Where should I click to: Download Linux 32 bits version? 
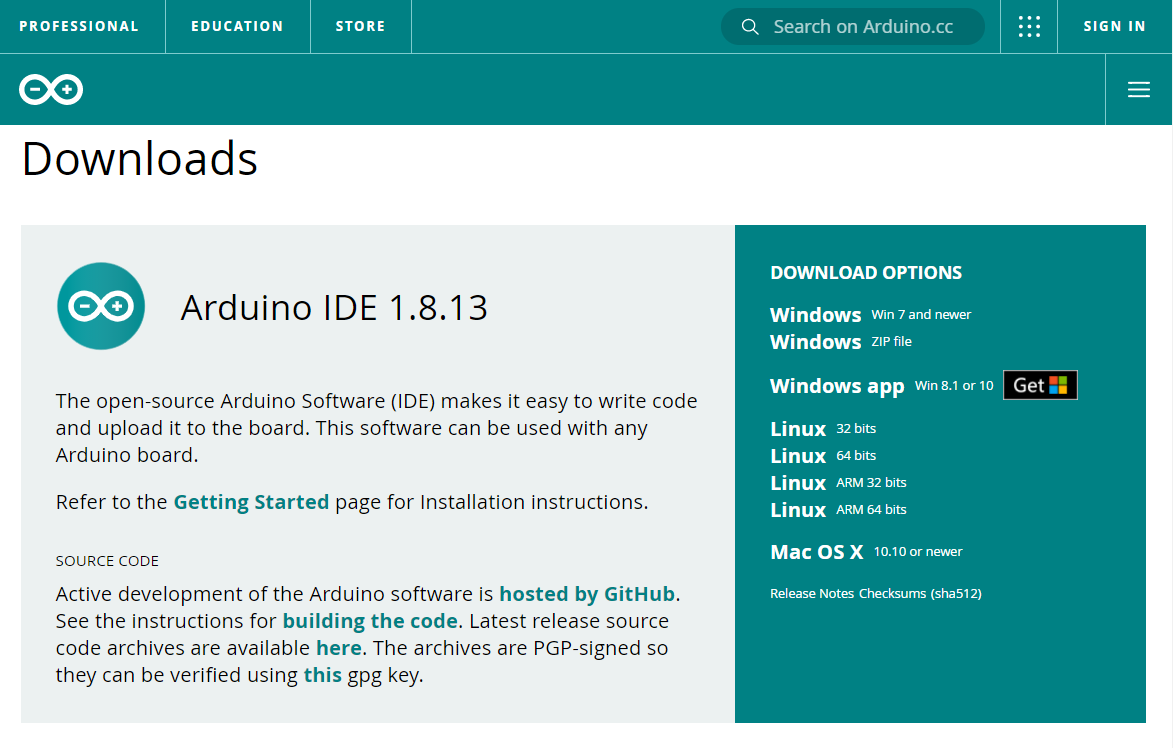[823, 429]
